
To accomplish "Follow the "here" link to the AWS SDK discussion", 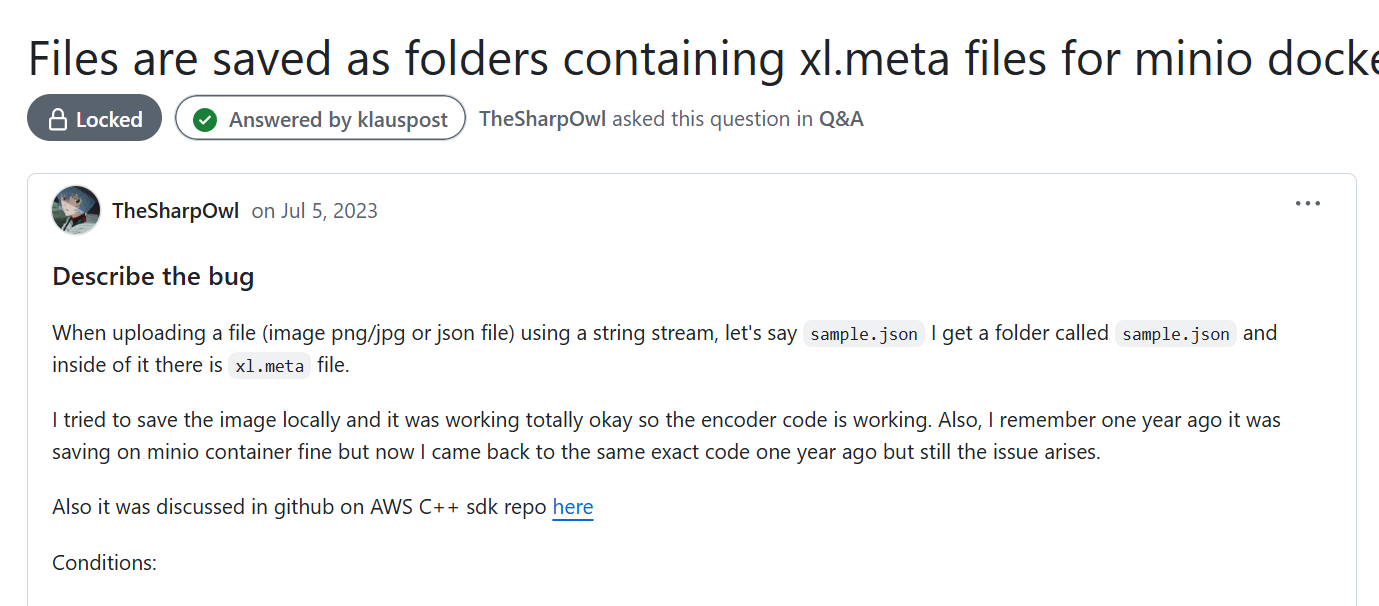I will point(572,507).
